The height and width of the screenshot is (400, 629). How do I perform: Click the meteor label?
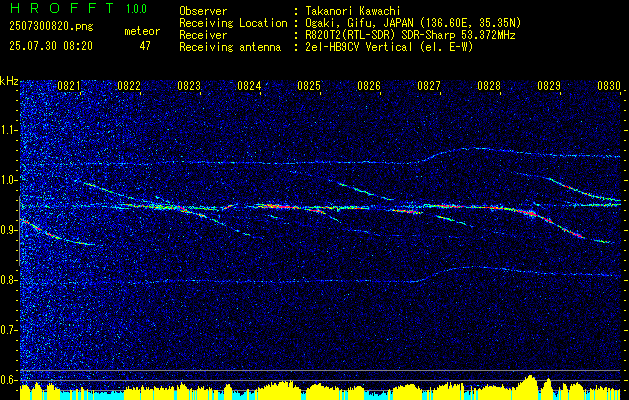point(142,31)
